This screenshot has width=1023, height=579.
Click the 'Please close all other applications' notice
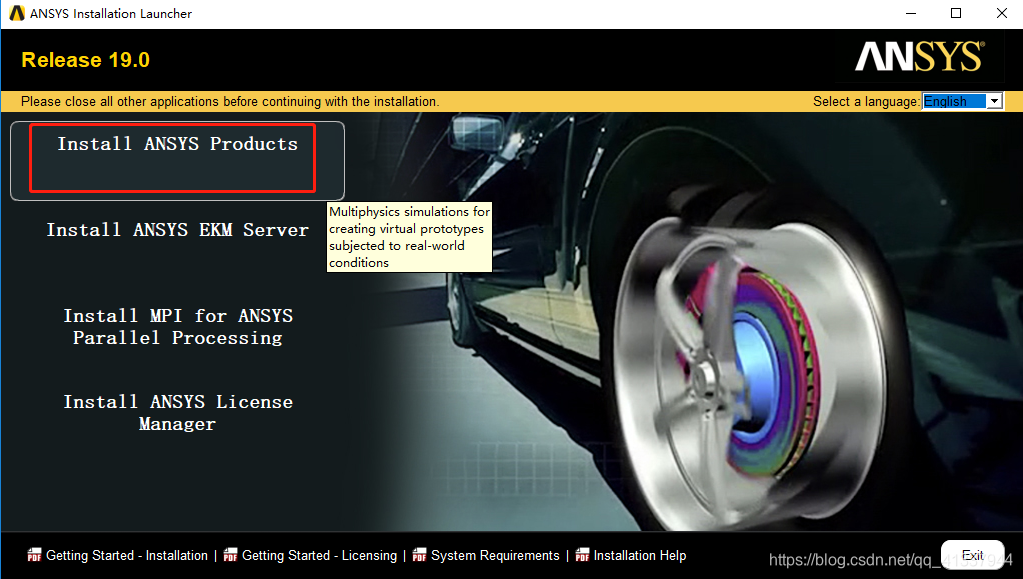coord(230,101)
